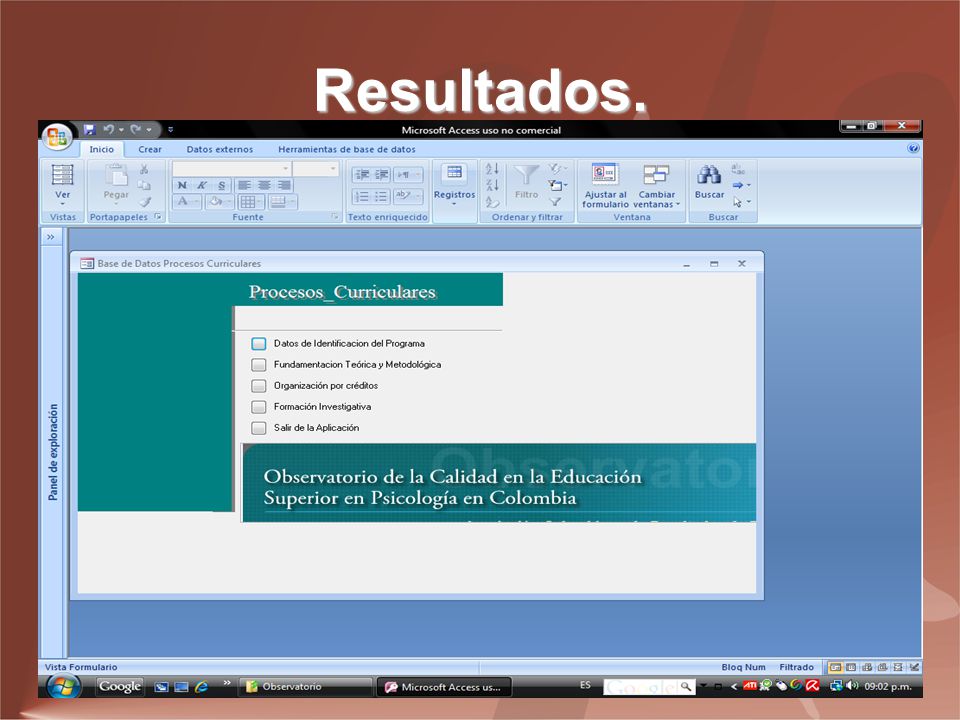Select the Format Painter brush
This screenshot has height=720, width=960.
(144, 201)
